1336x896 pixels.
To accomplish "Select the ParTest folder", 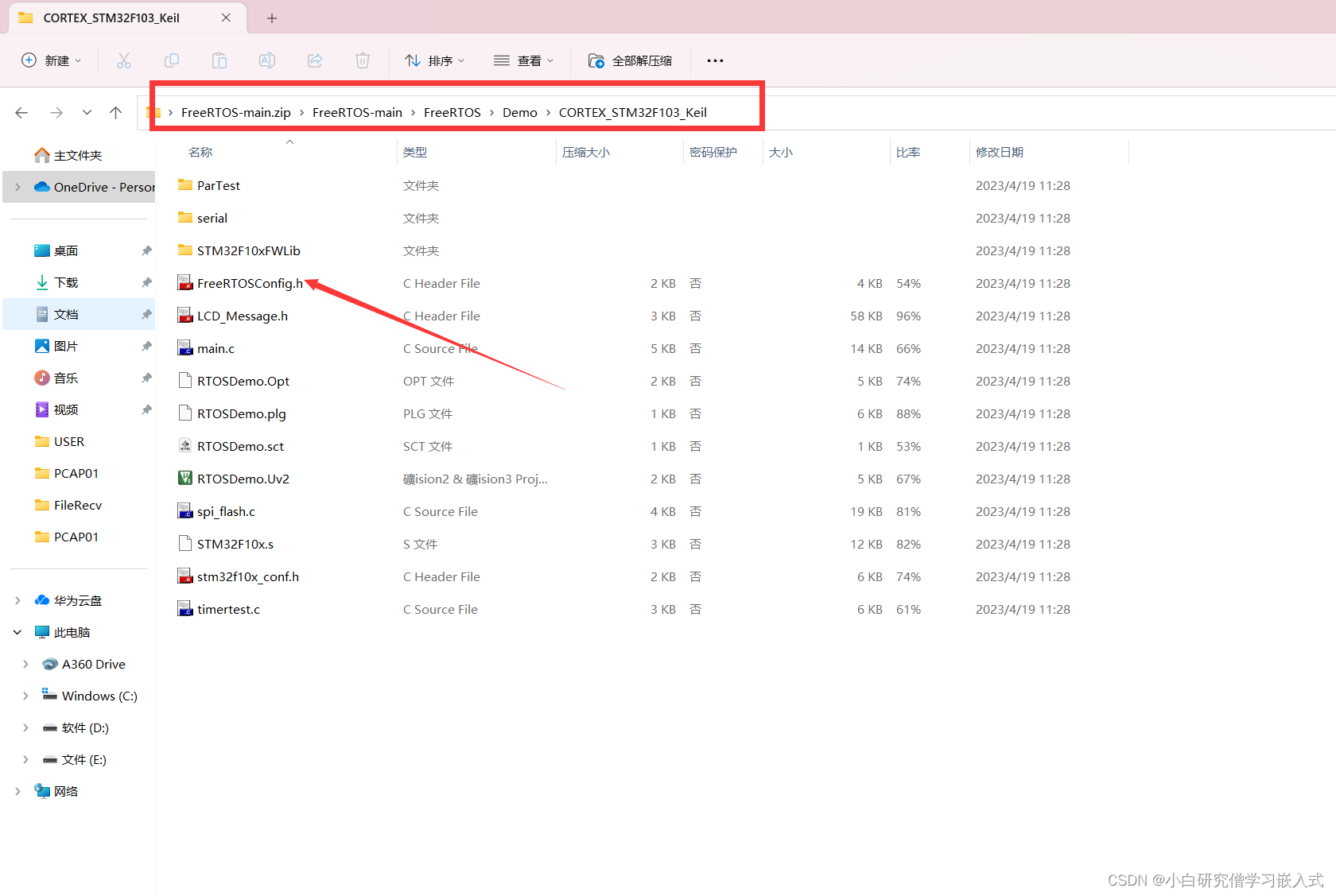I will point(219,185).
